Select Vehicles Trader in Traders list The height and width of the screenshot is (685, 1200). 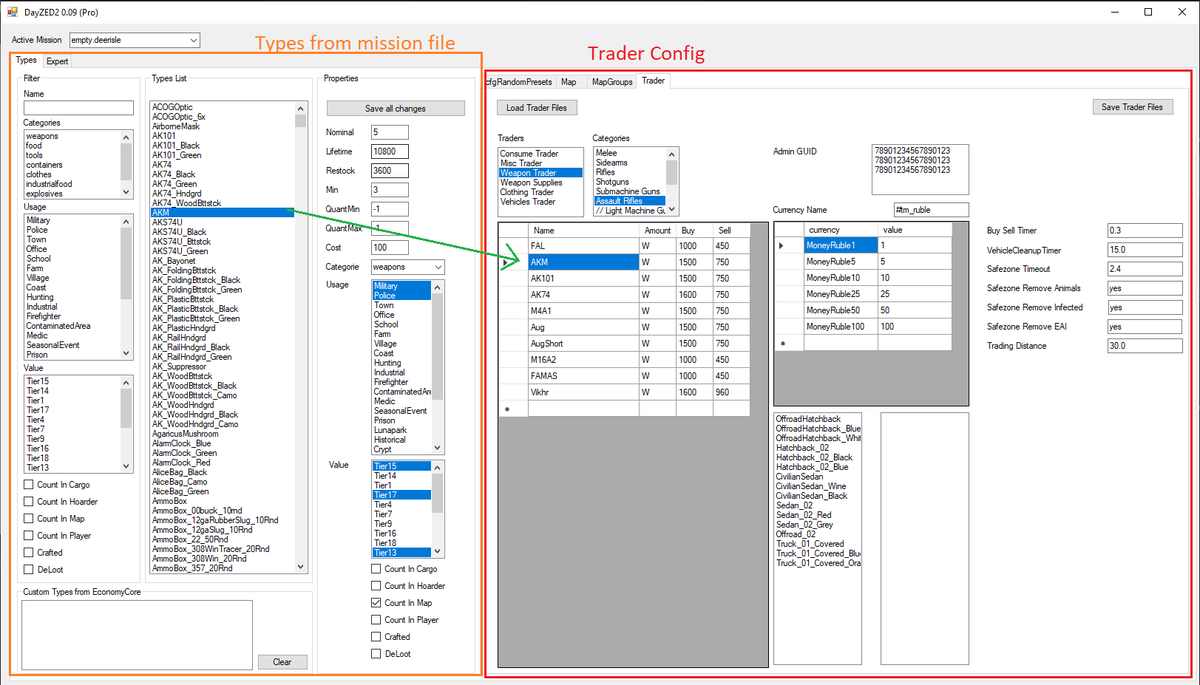pyautogui.click(x=530, y=202)
